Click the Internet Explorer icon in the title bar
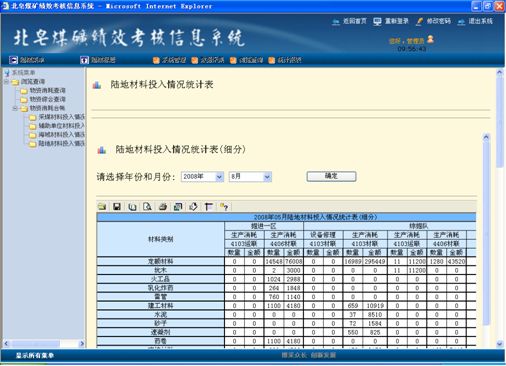The image size is (506, 366). [6, 6]
